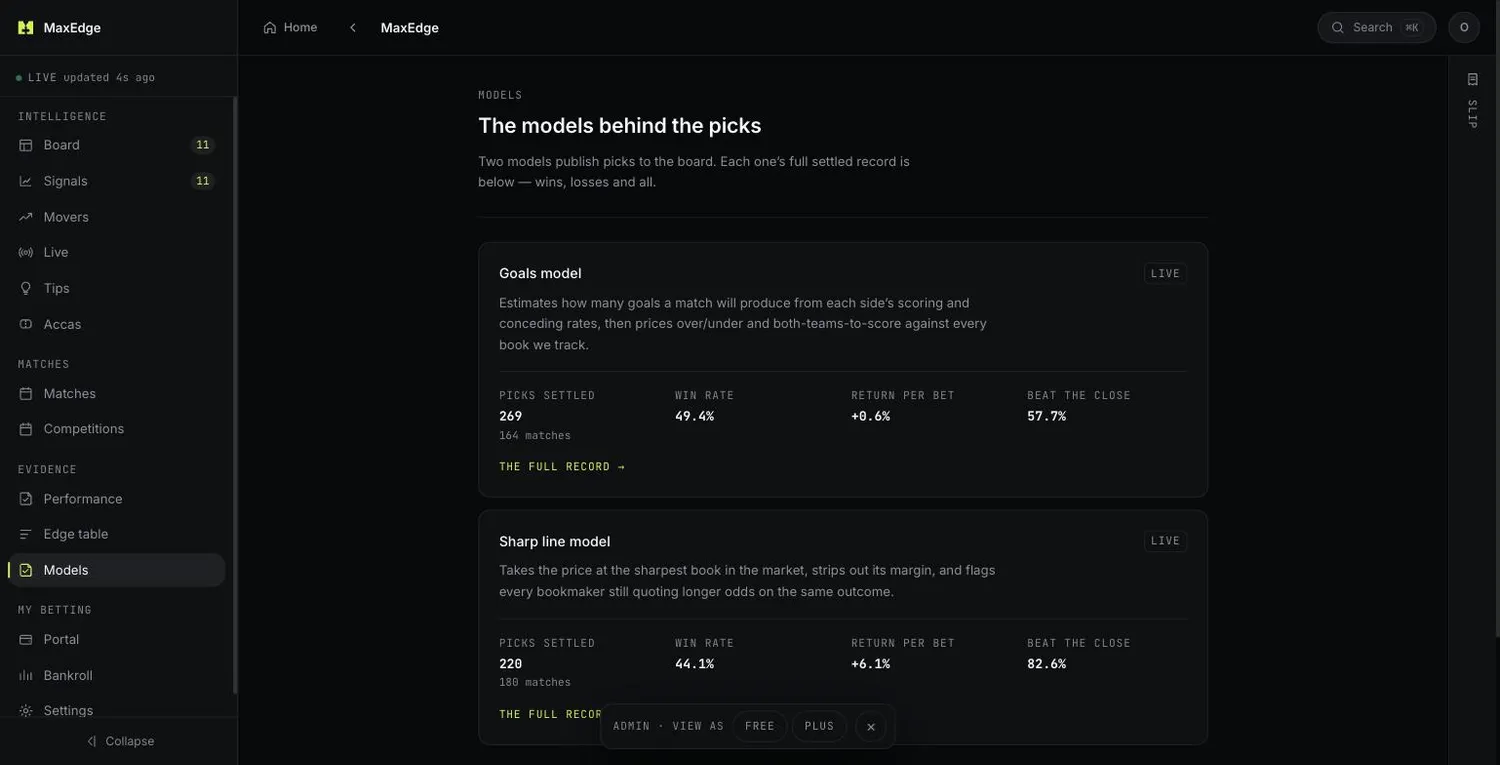Open the Settings gear icon
This screenshot has width=1500, height=765.
click(x=26, y=711)
